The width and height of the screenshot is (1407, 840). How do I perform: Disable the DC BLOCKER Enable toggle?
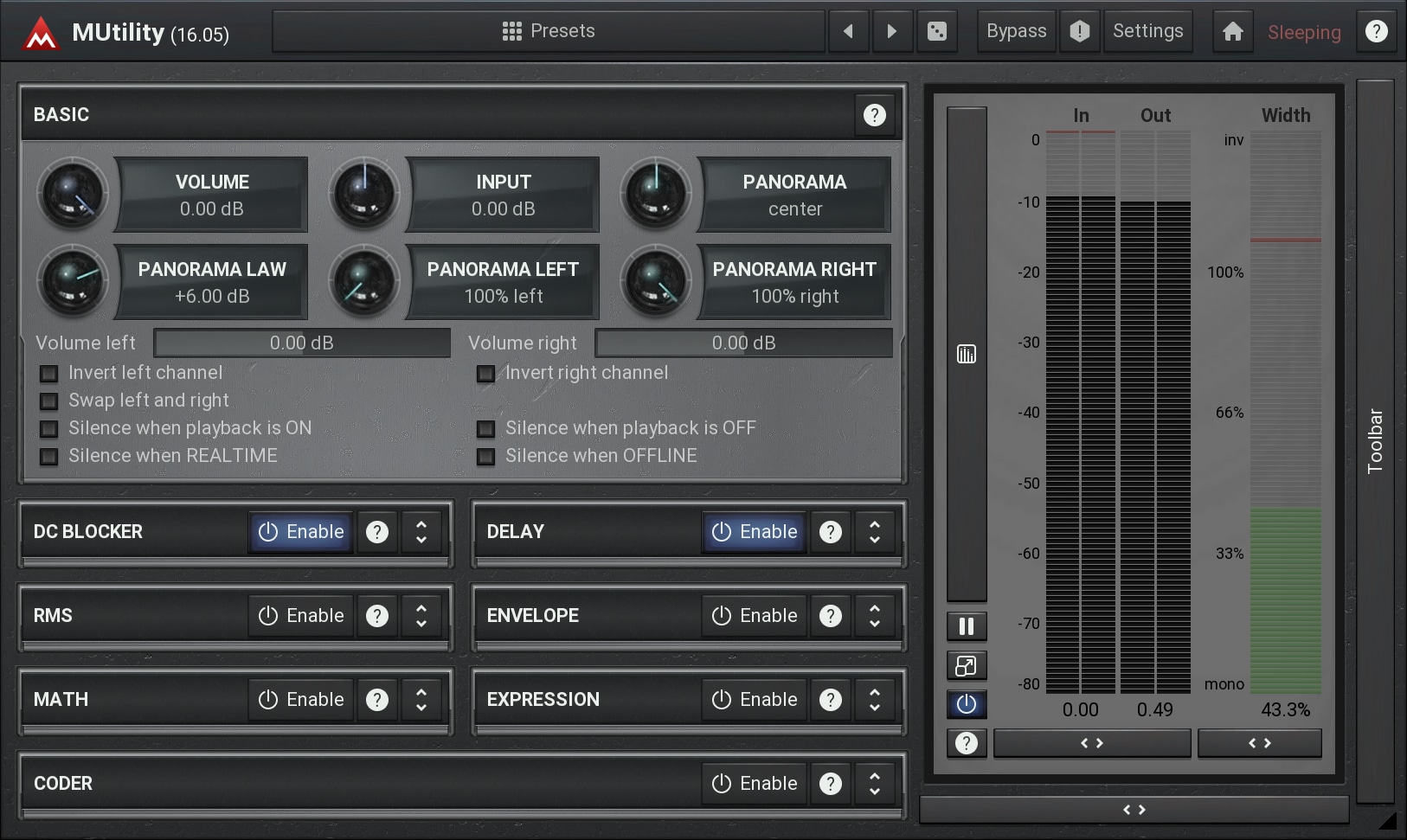click(301, 532)
